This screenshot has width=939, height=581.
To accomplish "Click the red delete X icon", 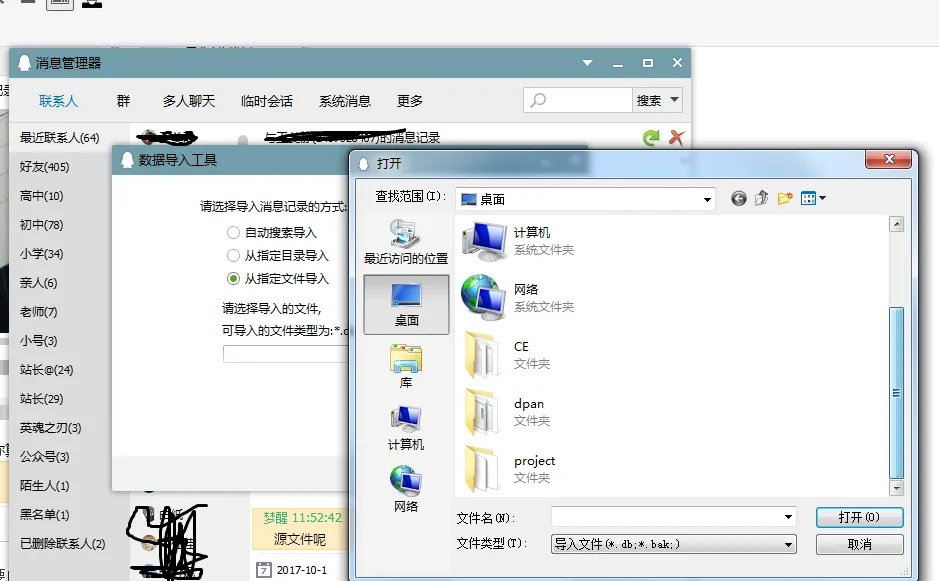I will click(x=676, y=138).
